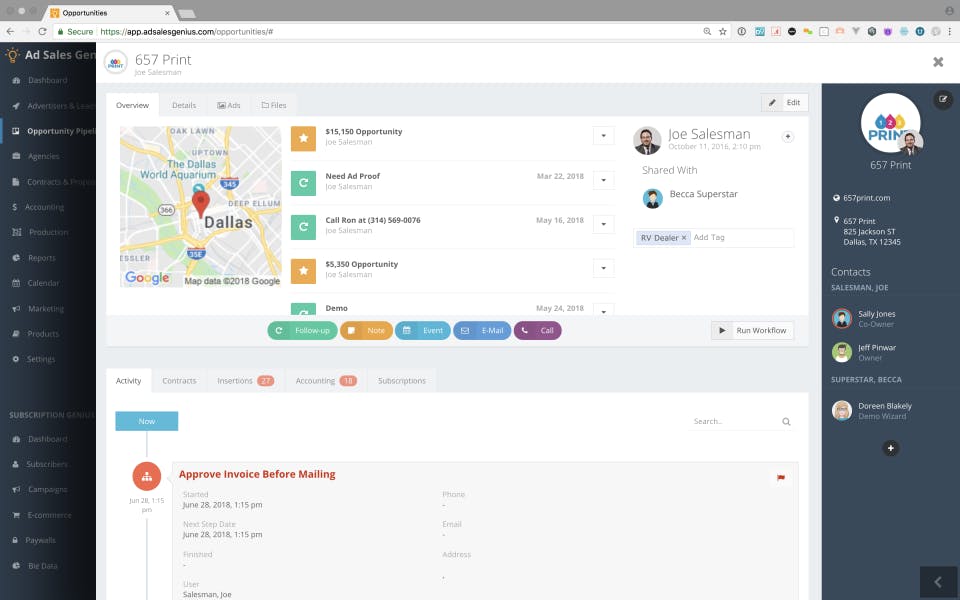This screenshot has height=600, width=960.
Task: Close the 657 Print panel with X
Action: 938,62
